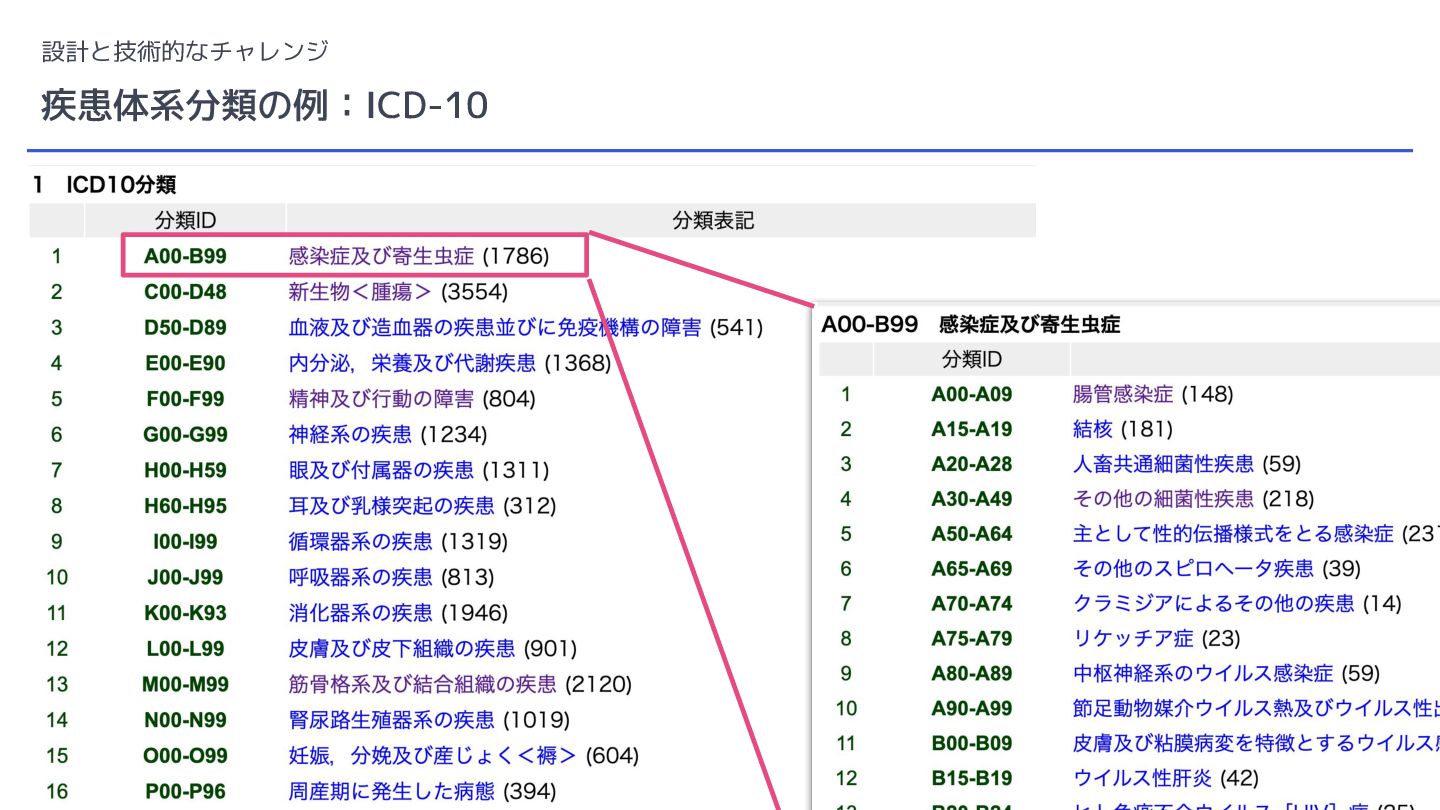Select classification ID O00-O99
The width and height of the screenshot is (1440, 810).
[185, 755]
